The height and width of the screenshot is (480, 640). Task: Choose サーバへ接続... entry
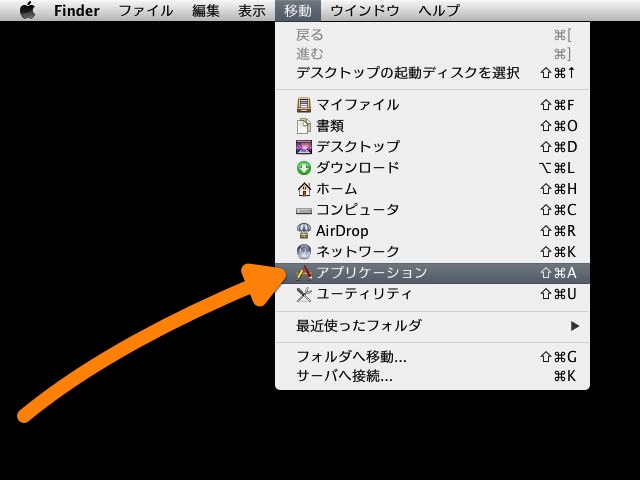[x=433, y=376]
